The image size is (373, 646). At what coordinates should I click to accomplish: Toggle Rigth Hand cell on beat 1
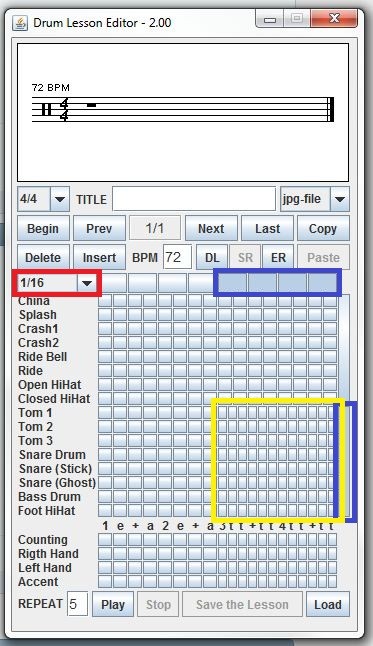click(105, 554)
